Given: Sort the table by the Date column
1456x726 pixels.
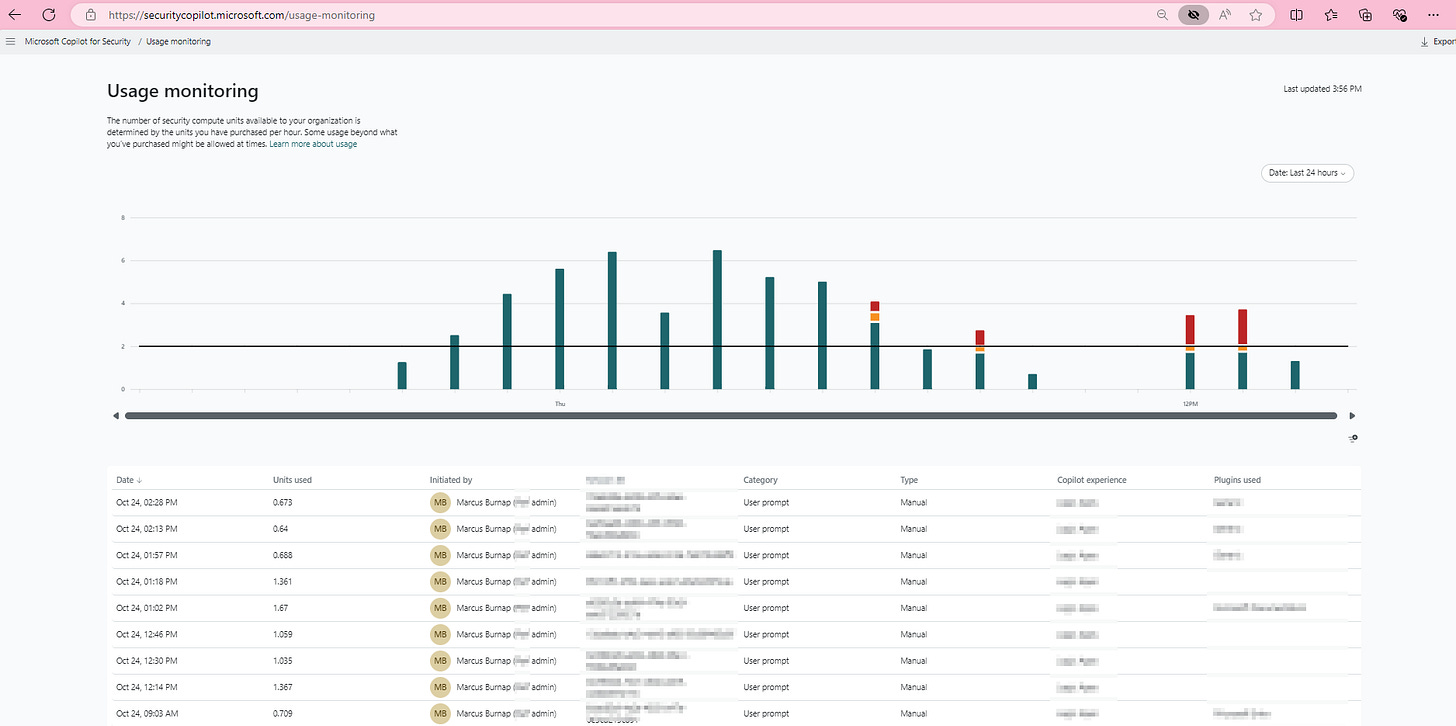Looking at the screenshot, I should 128,480.
